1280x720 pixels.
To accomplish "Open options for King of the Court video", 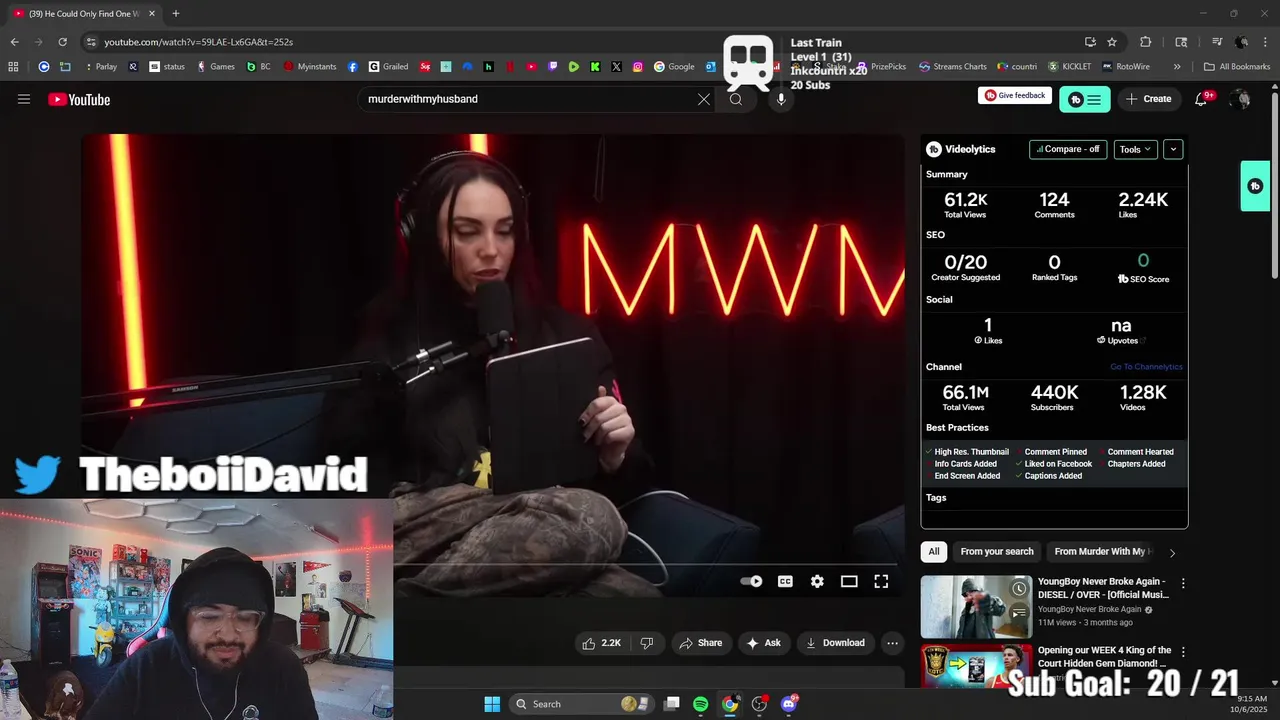I will pos(1183,652).
